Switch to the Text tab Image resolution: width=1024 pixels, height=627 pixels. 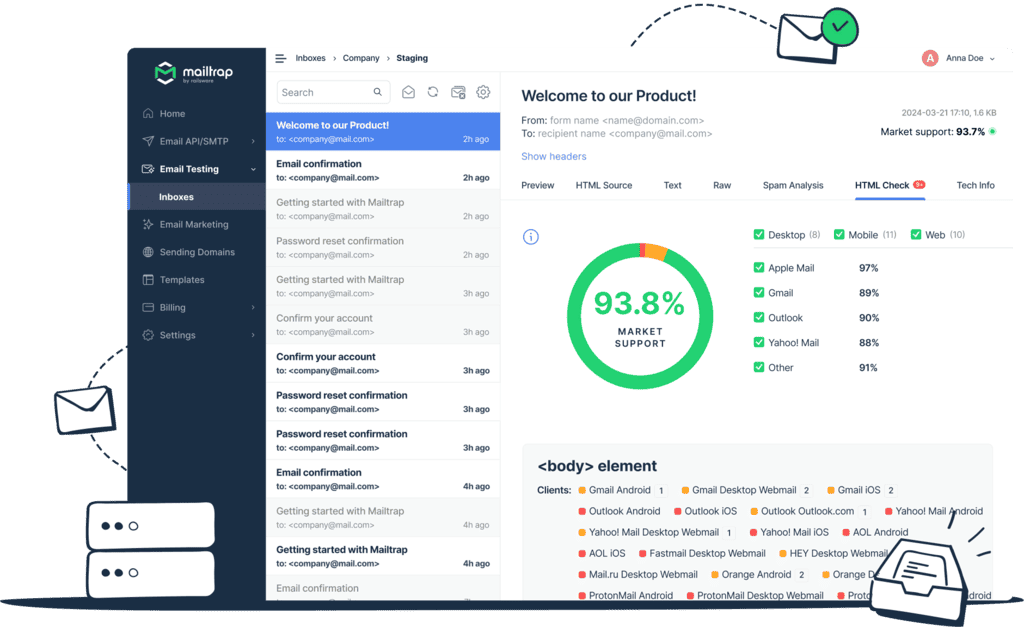(x=673, y=185)
